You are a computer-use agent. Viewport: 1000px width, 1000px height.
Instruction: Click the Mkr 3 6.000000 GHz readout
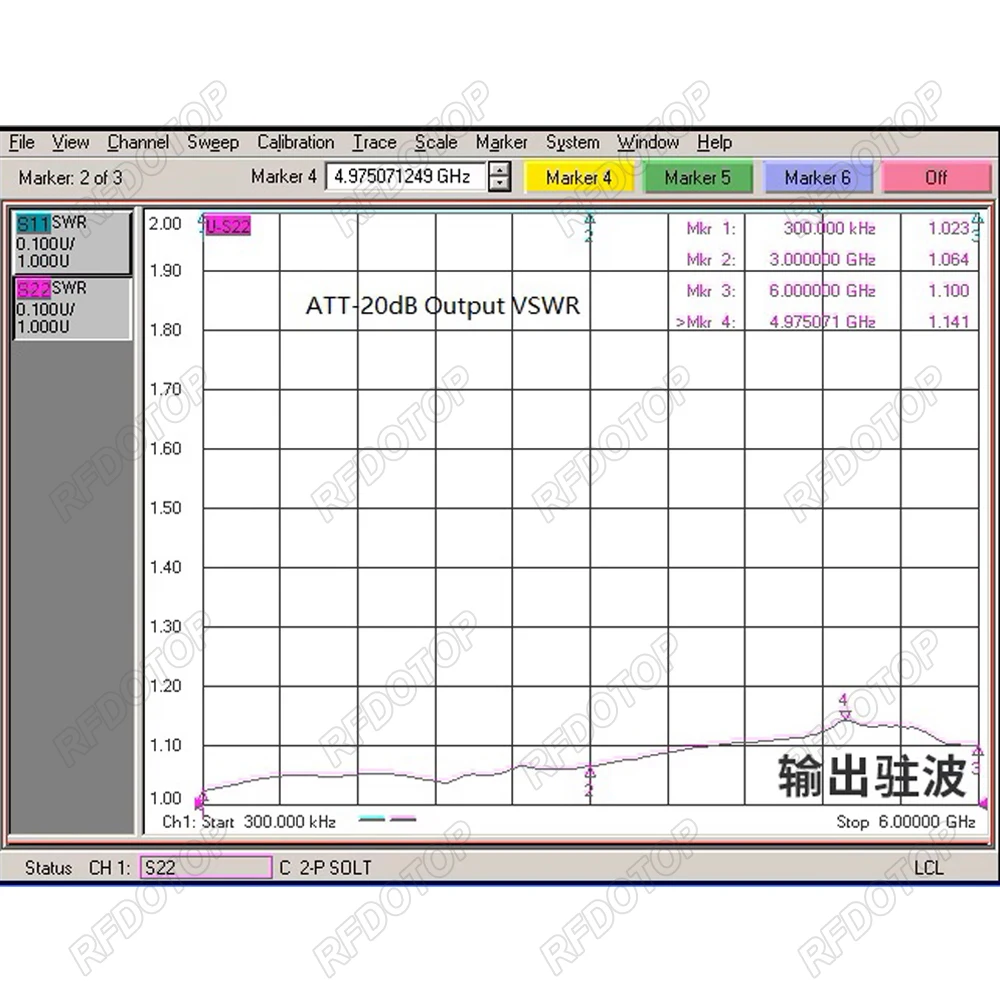point(822,291)
